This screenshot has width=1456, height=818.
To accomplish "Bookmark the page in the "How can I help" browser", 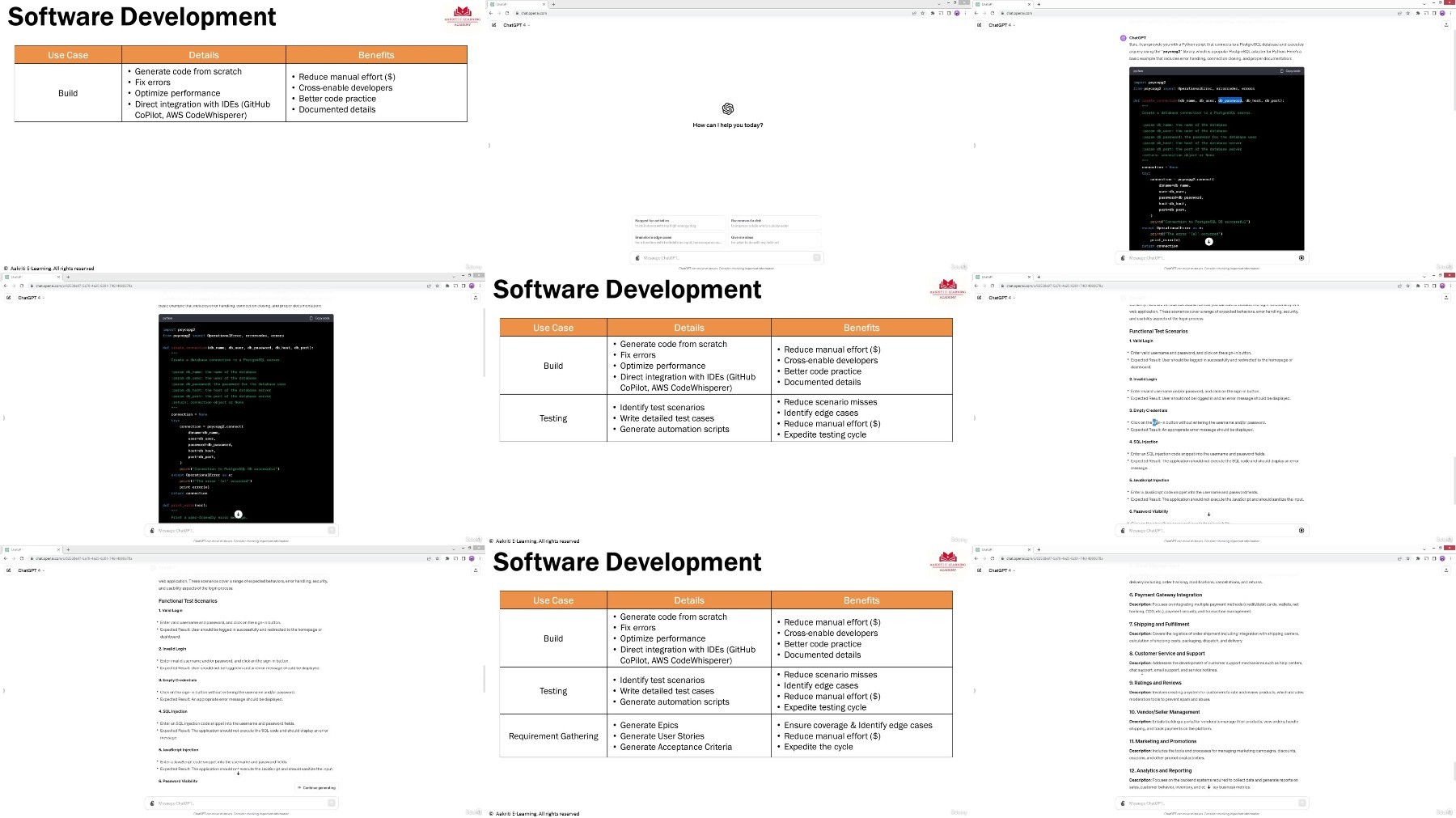I will point(923,13).
